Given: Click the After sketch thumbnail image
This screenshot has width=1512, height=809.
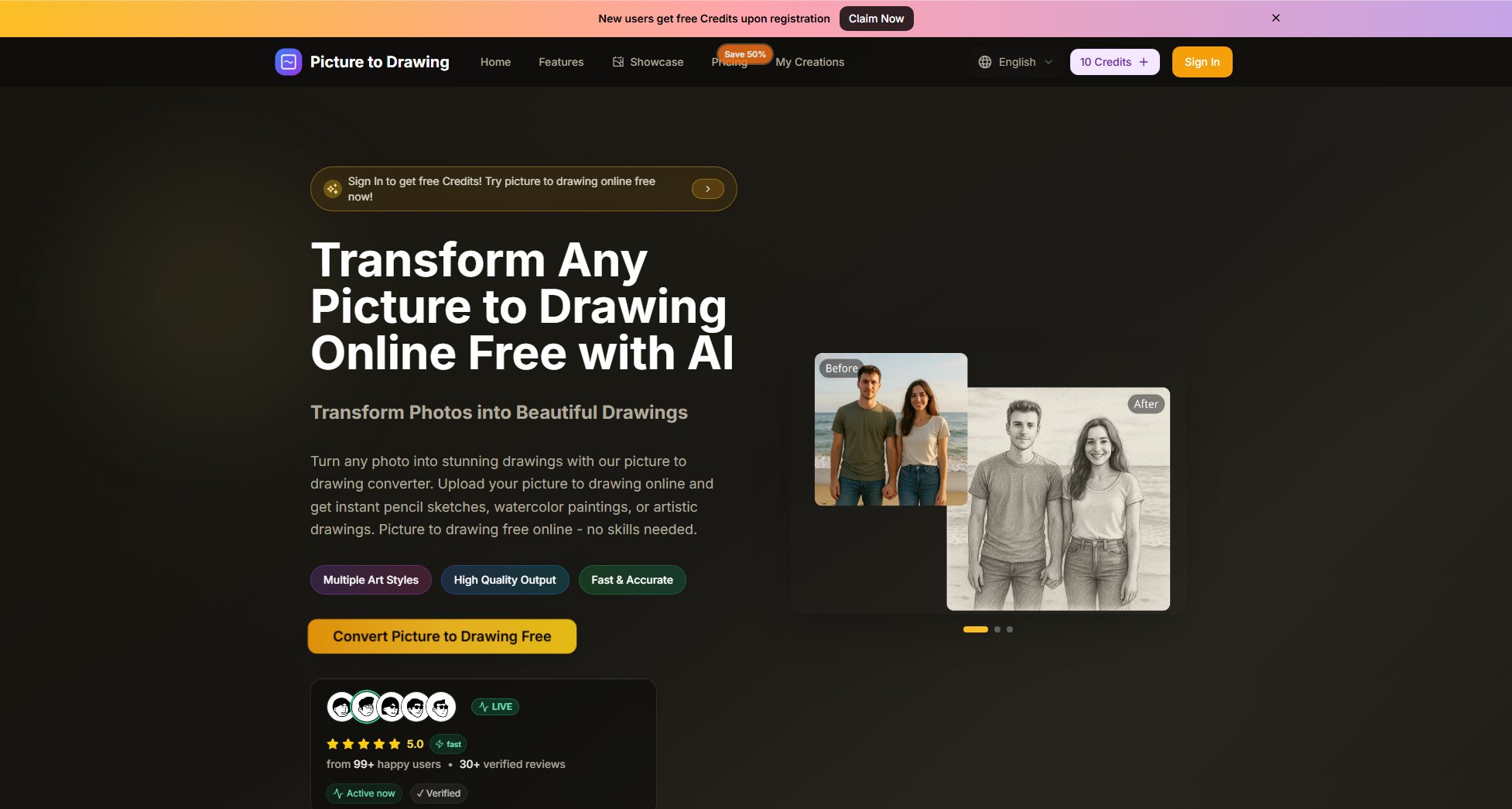Looking at the screenshot, I should point(1058,499).
